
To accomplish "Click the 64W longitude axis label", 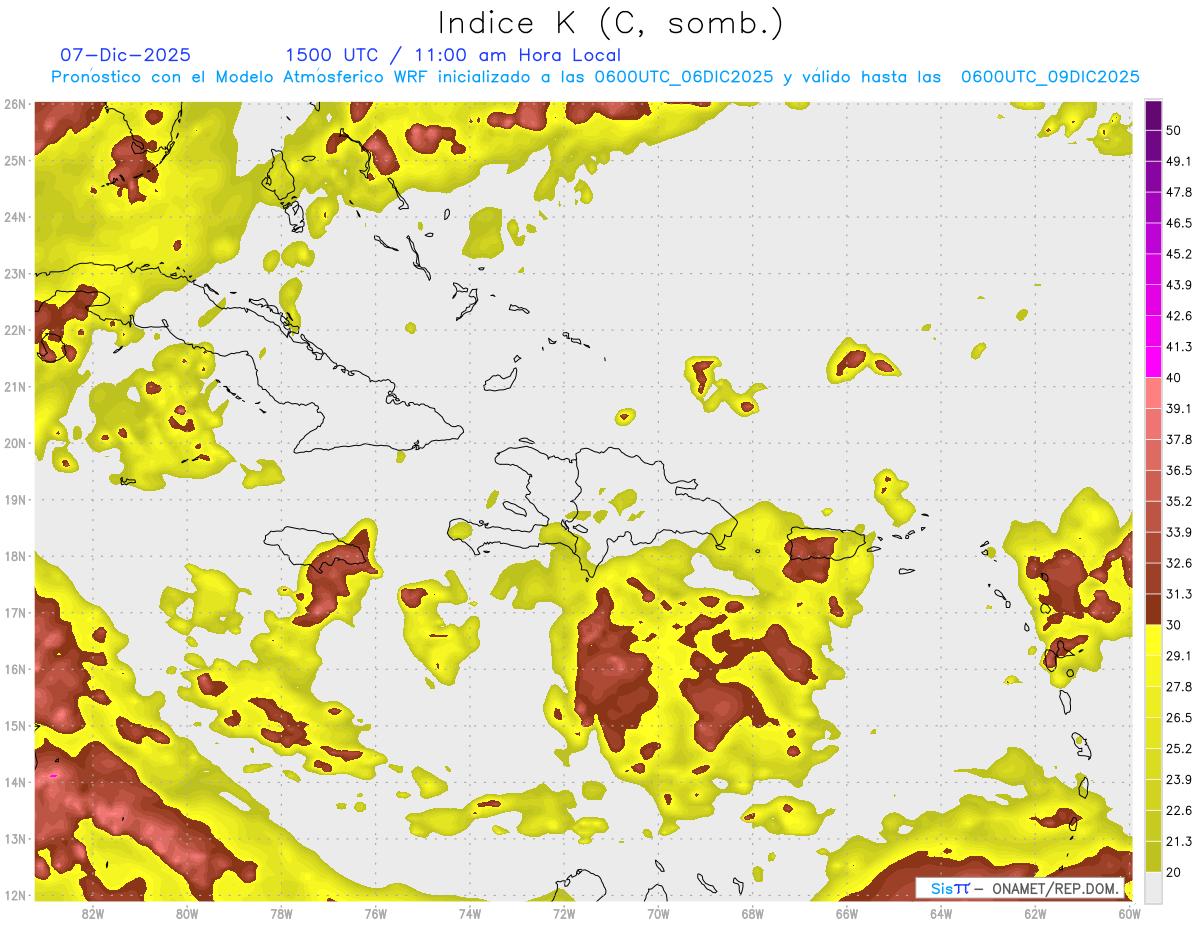I will click(x=940, y=913).
